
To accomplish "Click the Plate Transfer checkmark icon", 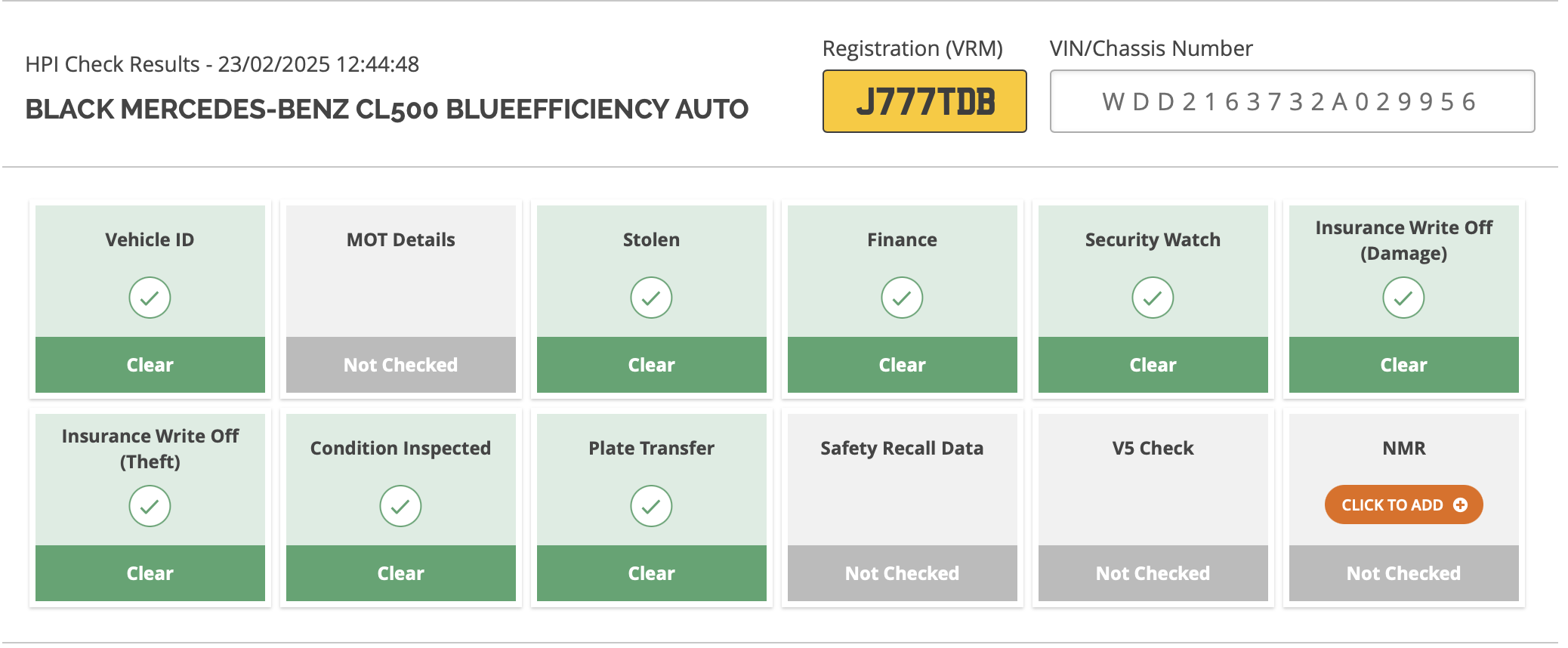I will point(651,506).
